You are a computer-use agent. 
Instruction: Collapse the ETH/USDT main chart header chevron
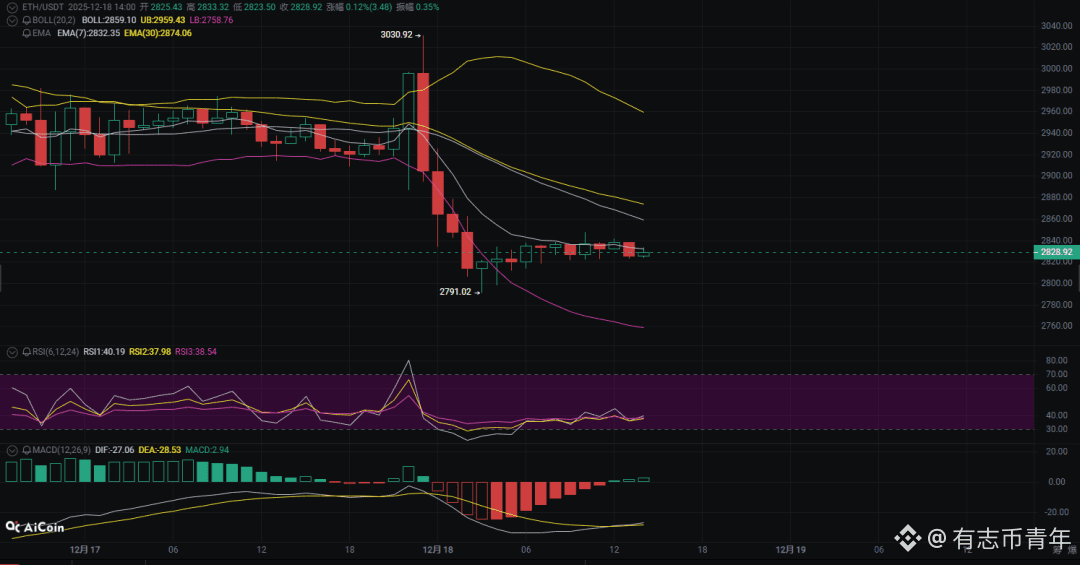click(x=12, y=8)
